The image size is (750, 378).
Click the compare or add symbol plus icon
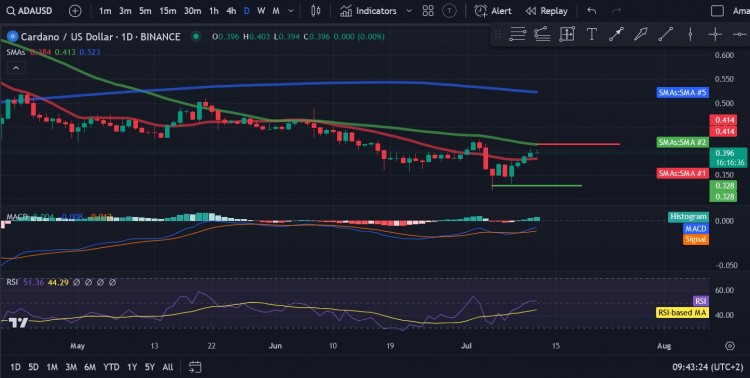(75, 11)
